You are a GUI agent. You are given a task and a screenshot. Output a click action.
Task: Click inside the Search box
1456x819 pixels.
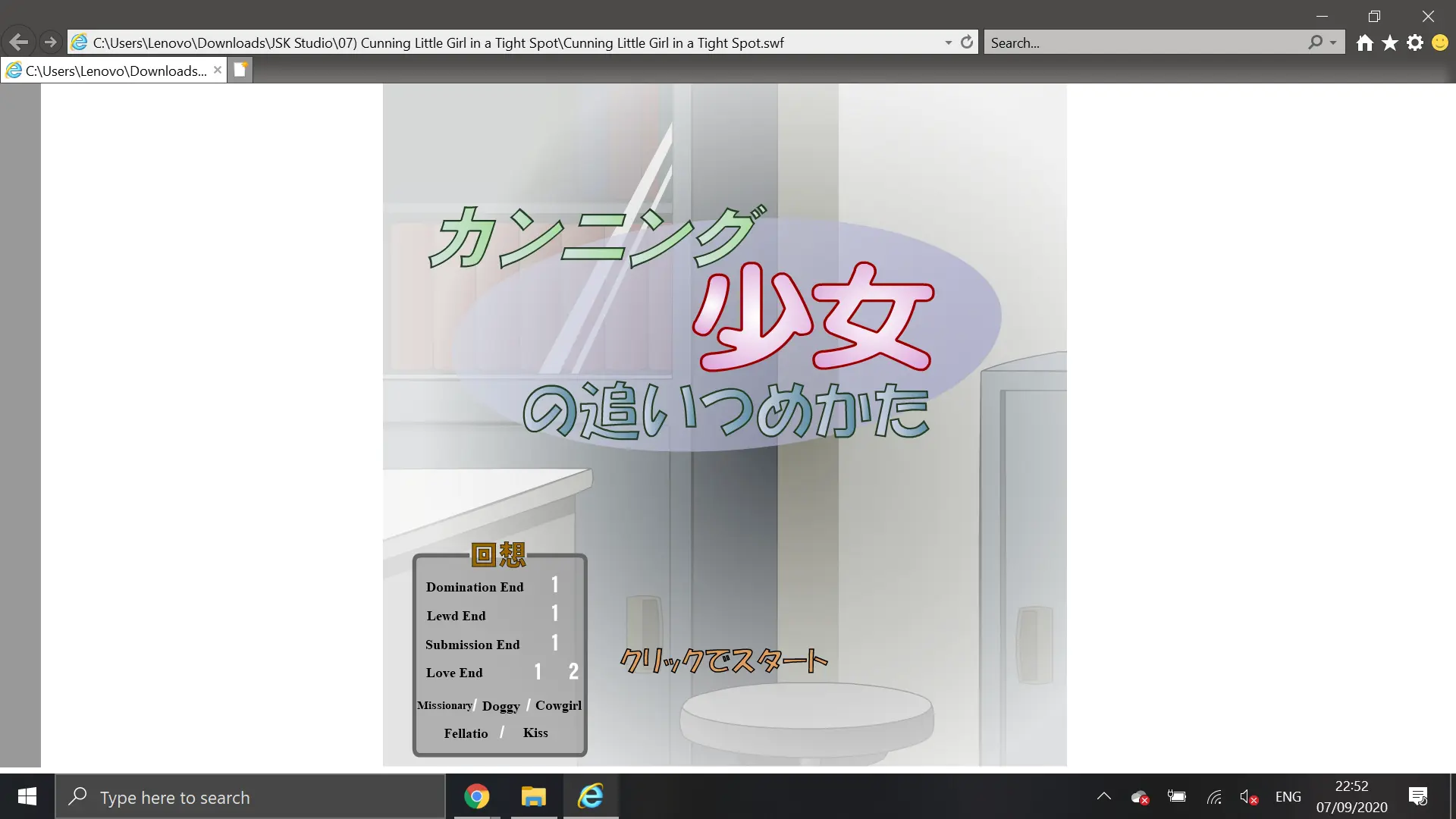coord(1145,42)
